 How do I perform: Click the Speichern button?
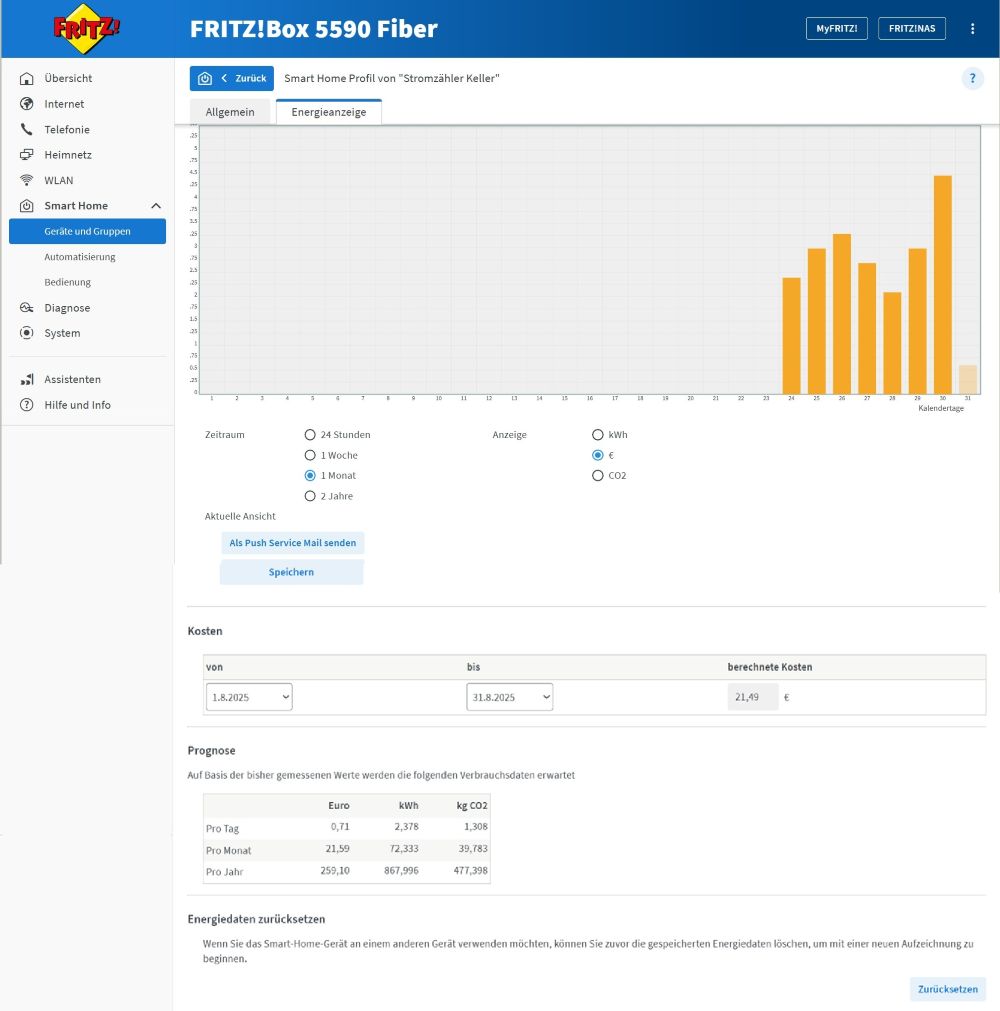click(x=291, y=572)
